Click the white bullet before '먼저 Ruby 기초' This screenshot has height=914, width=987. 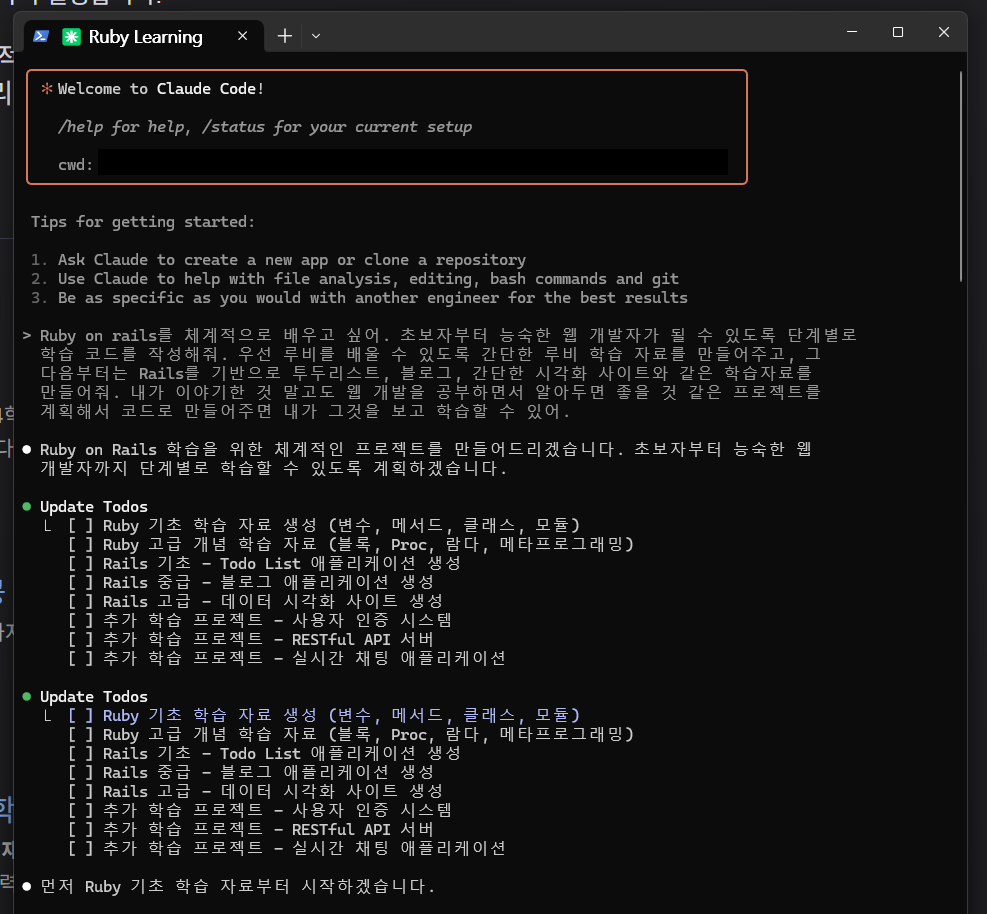[26, 886]
